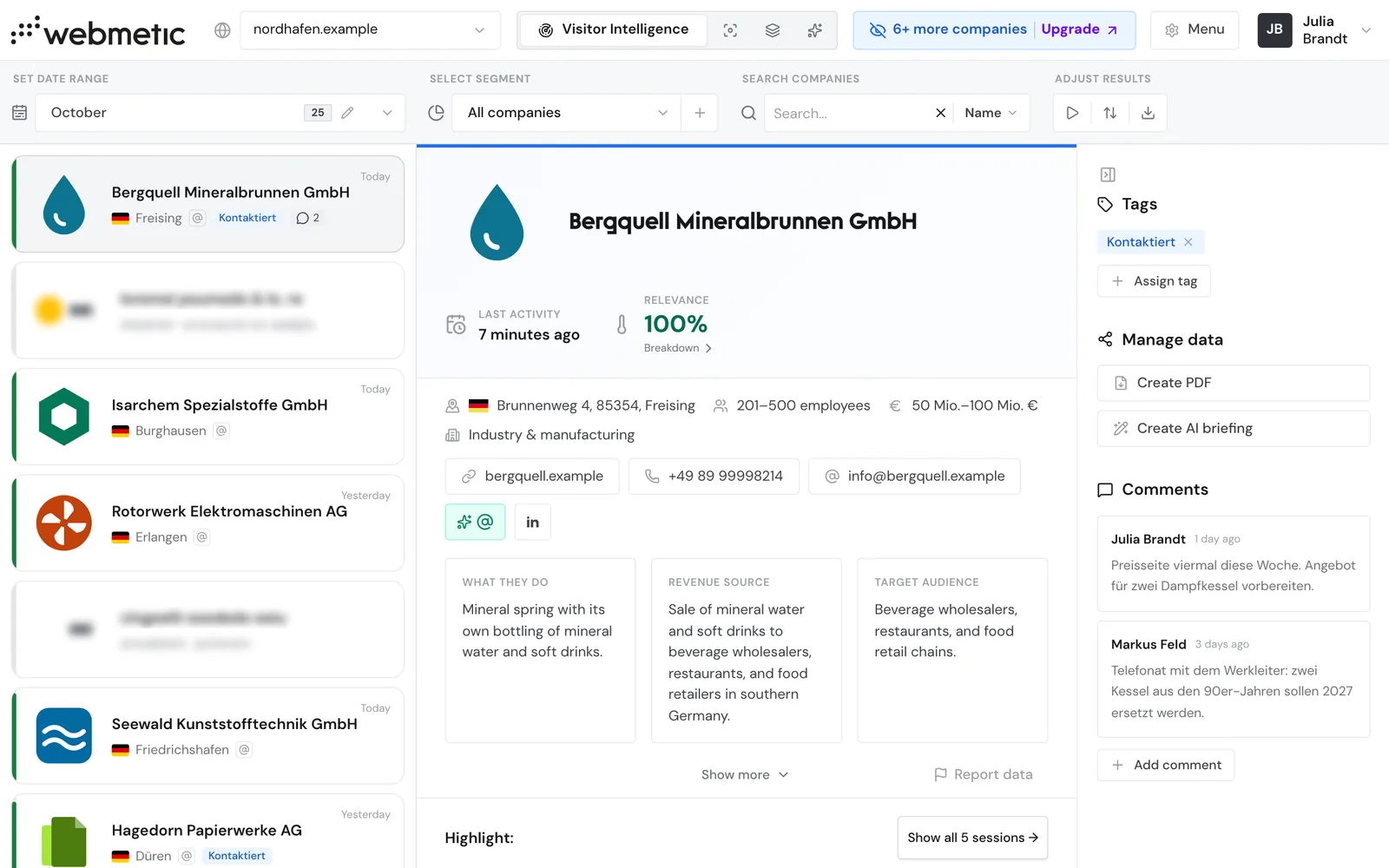The image size is (1389, 868).
Task: Click the info@bergquell.example email button
Action: coord(914,476)
